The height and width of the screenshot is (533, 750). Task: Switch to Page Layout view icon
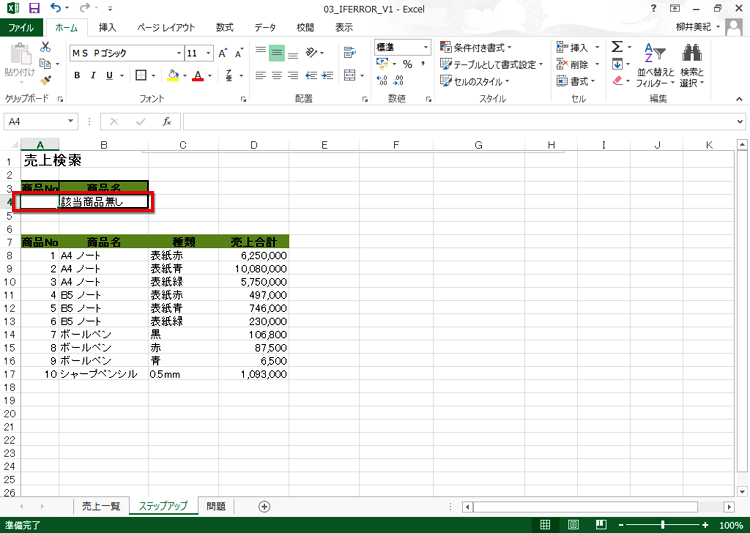573,525
